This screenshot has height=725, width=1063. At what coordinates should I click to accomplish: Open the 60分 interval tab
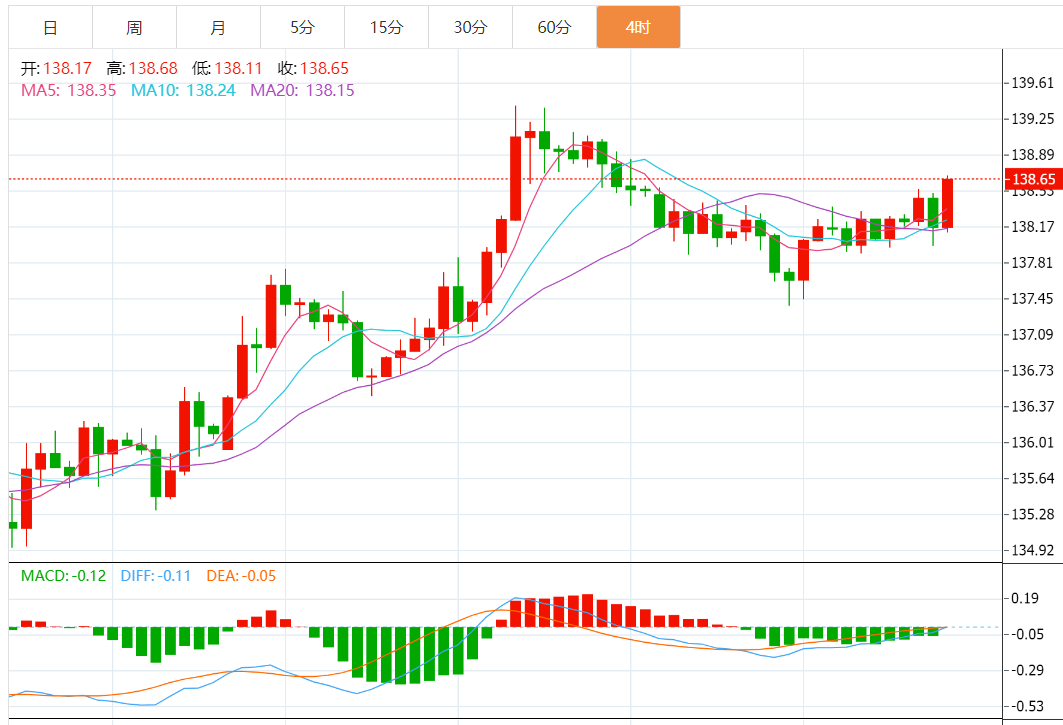(x=555, y=27)
